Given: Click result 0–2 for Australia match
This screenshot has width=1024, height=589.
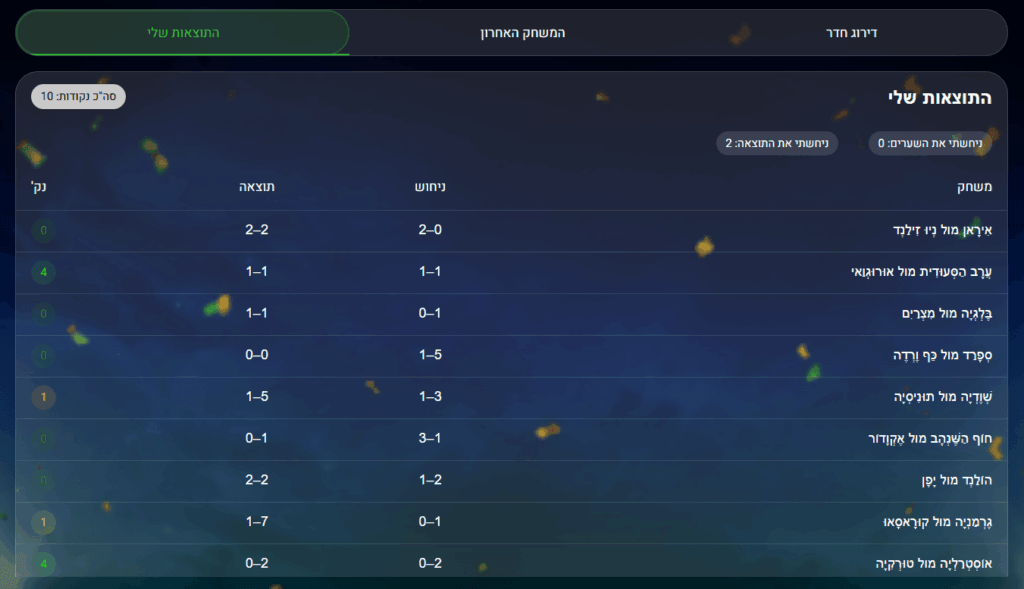Looking at the screenshot, I should tap(257, 564).
